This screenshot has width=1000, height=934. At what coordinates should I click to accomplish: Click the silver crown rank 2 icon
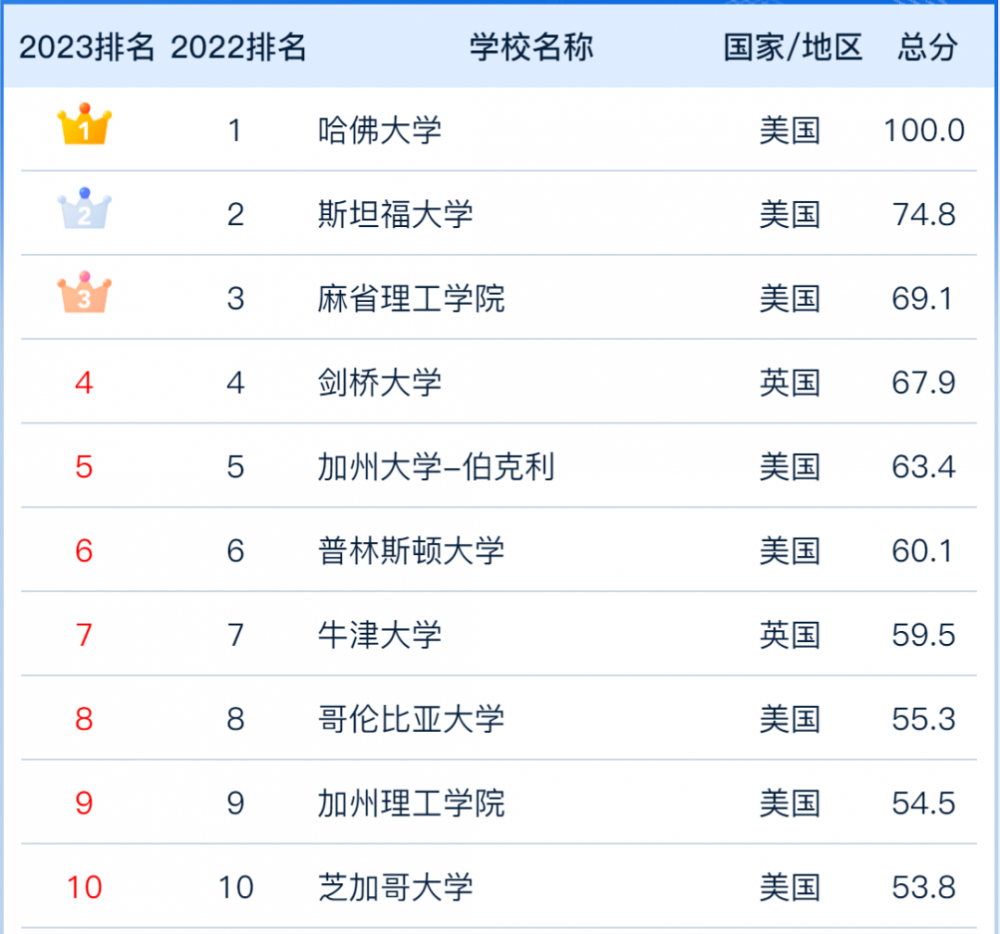pyautogui.click(x=85, y=210)
